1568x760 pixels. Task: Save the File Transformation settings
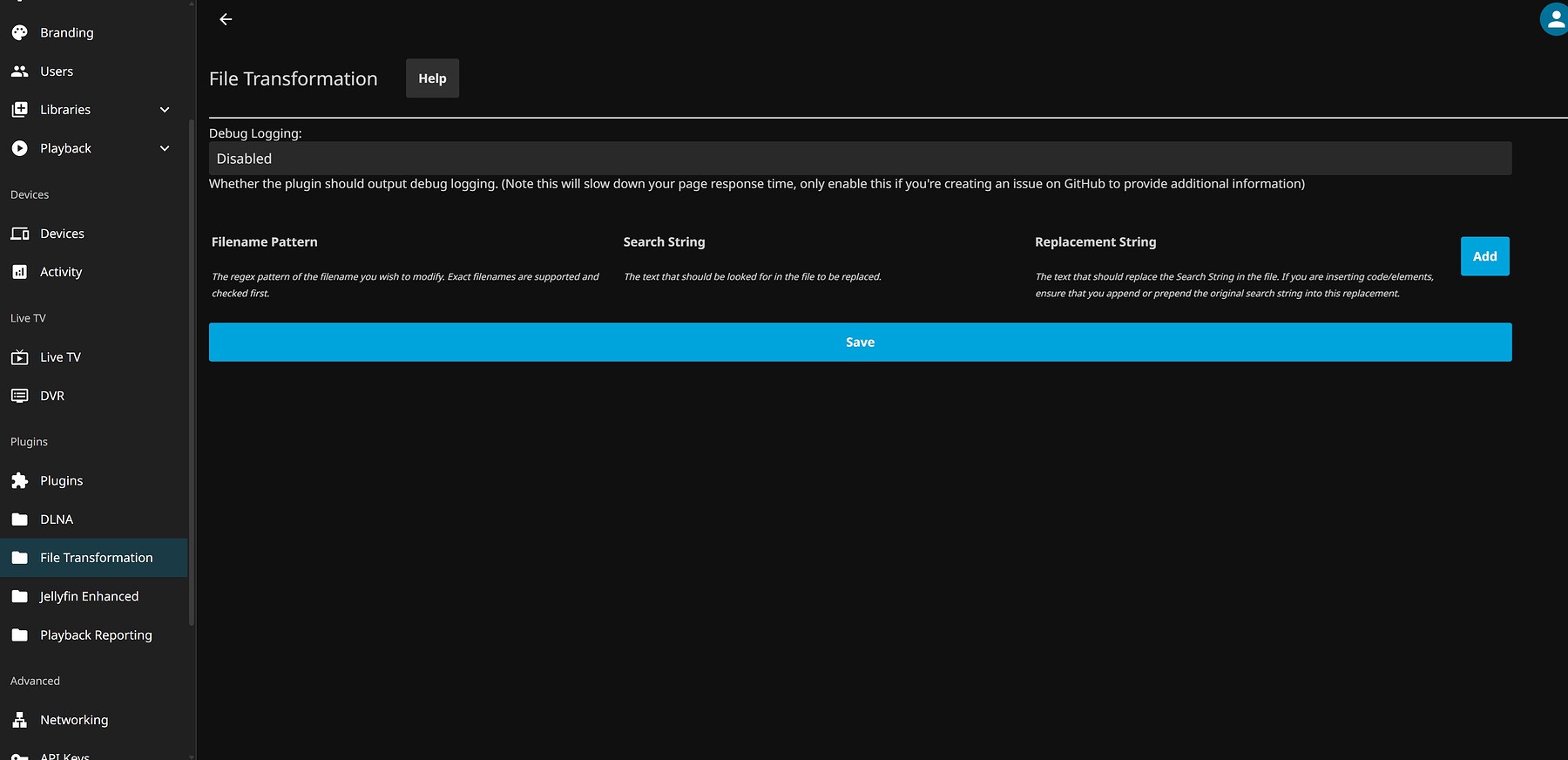860,343
